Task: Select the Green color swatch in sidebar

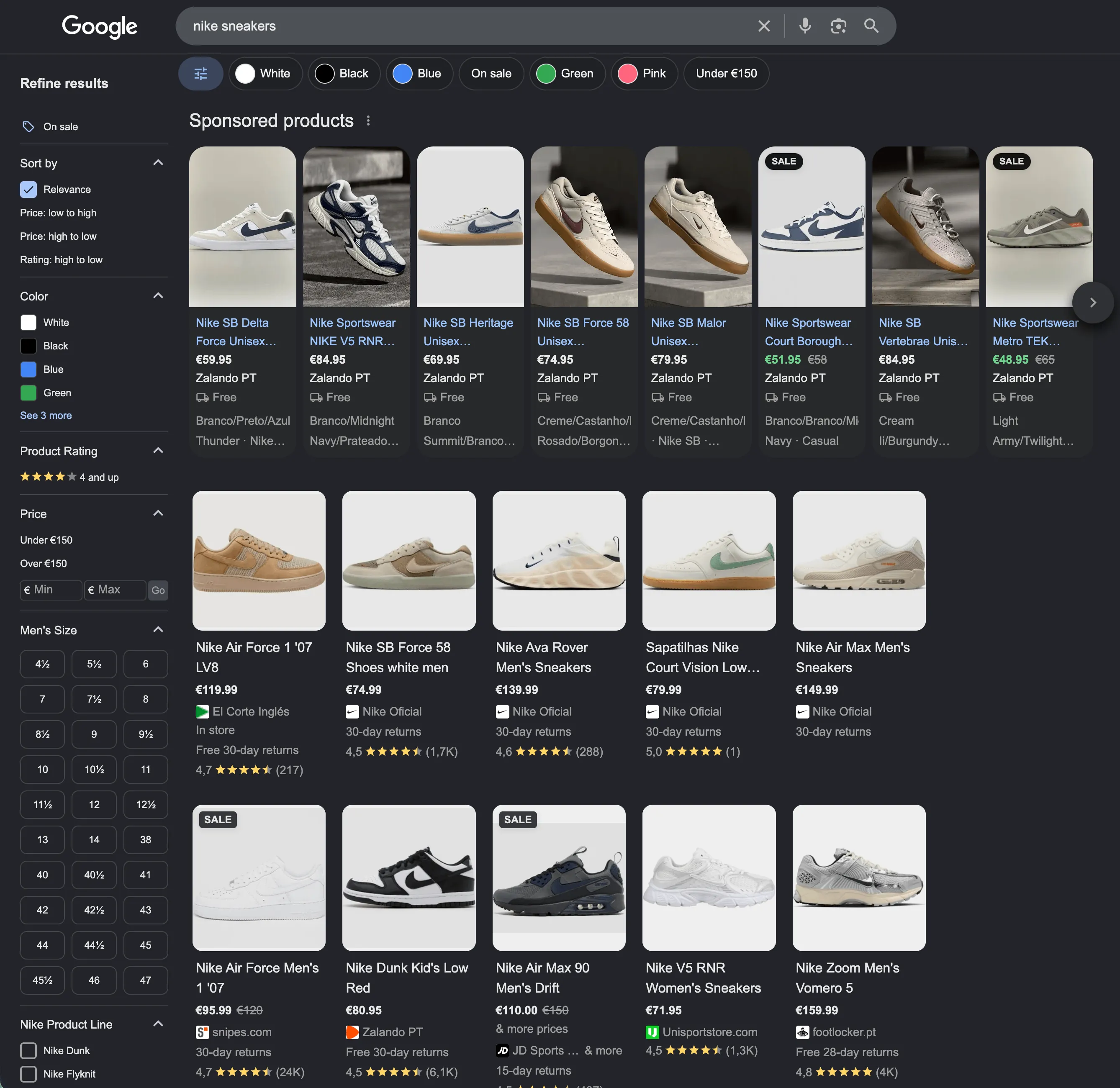Action: point(28,393)
